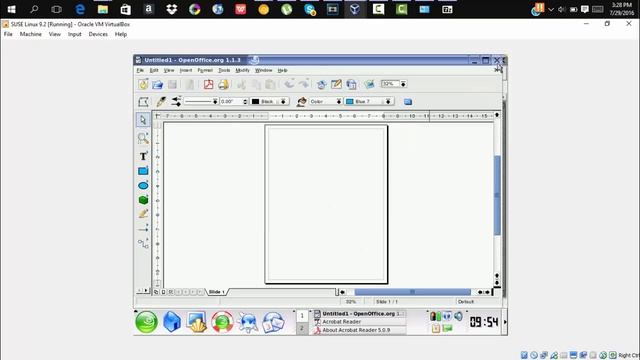640x360 pixels.
Task: Select the green 3D Objects tool
Action: [x=143, y=200]
